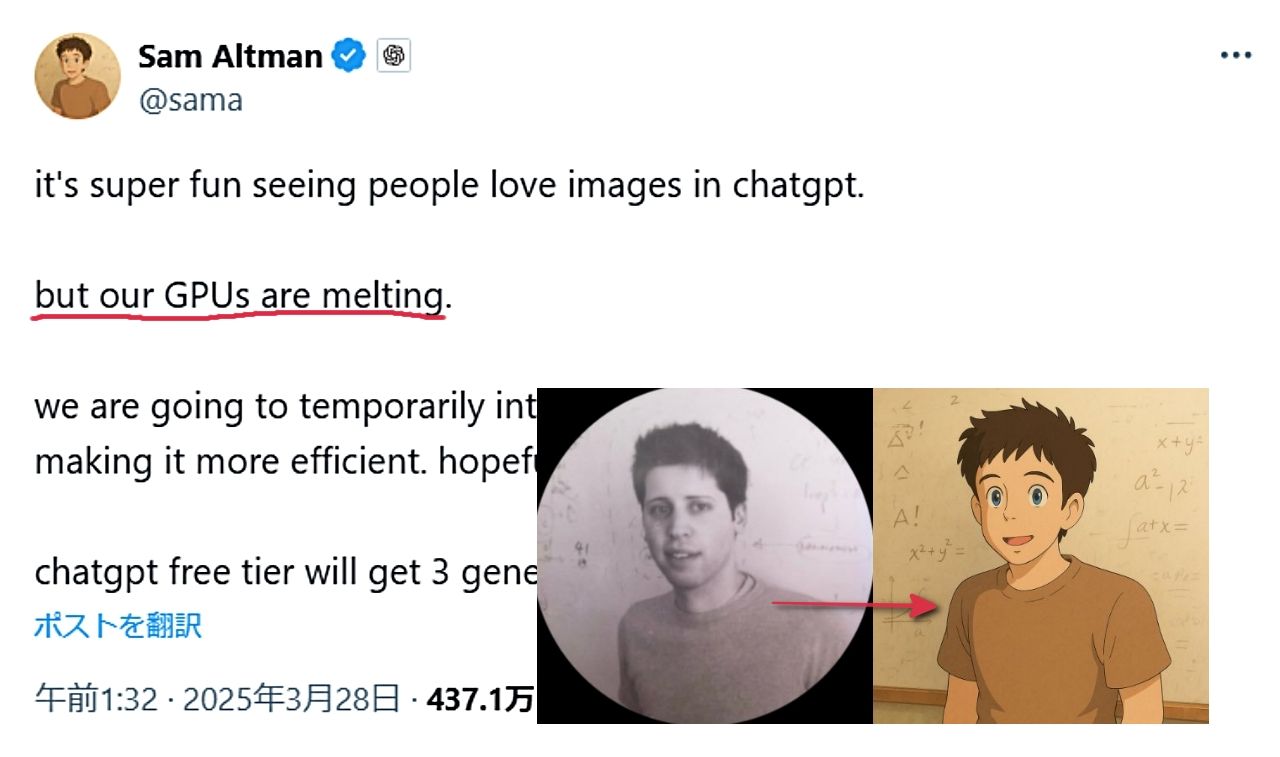The height and width of the screenshot is (757, 1280).
Task: Open the tweet options via the dots icon
Action: coord(1237,54)
